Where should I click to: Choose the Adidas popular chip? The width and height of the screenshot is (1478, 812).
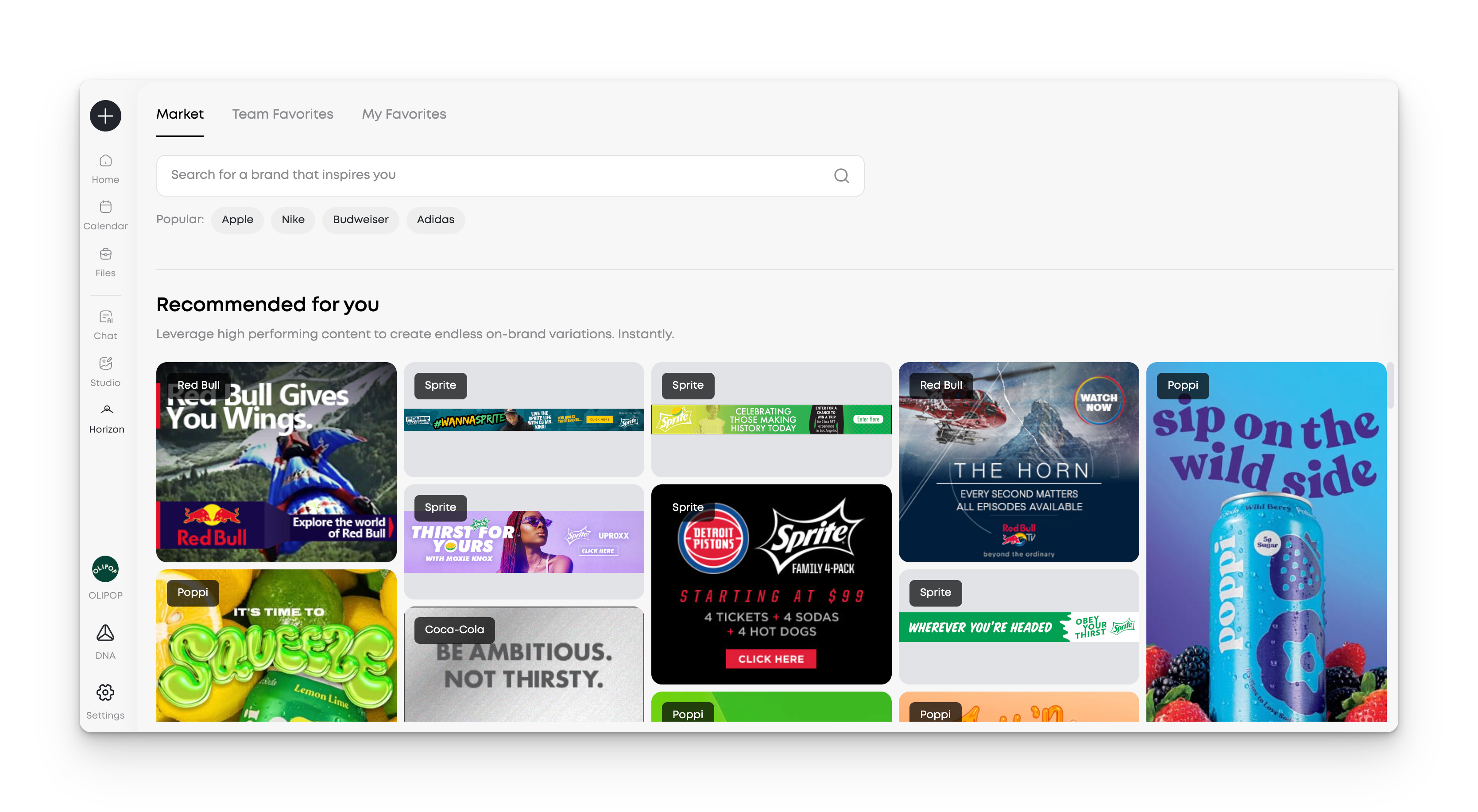coord(435,220)
